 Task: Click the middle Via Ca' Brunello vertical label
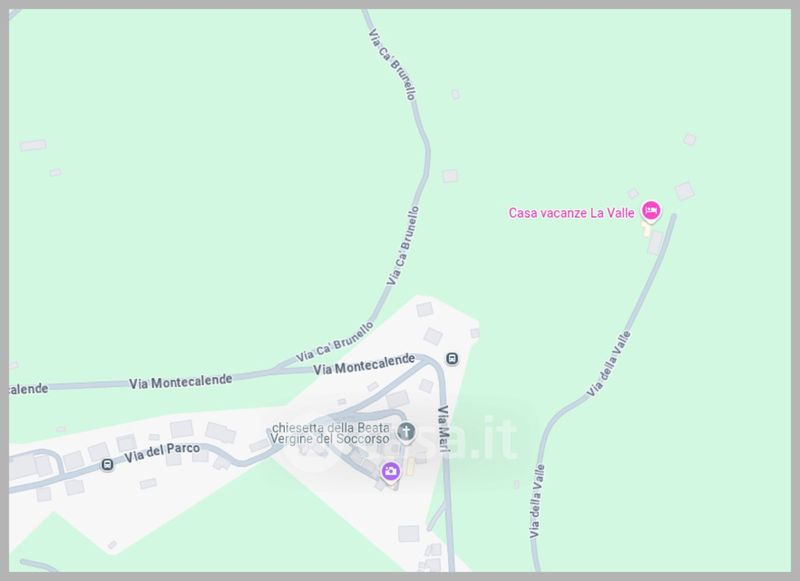[x=403, y=246]
